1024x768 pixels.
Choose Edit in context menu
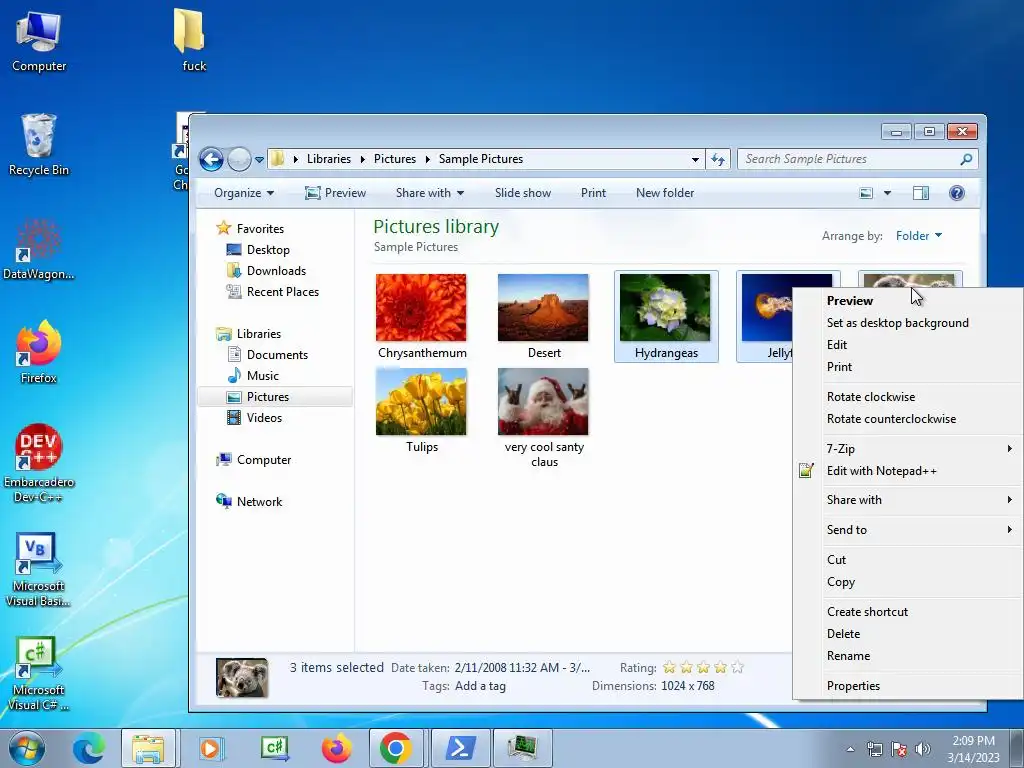coord(837,345)
